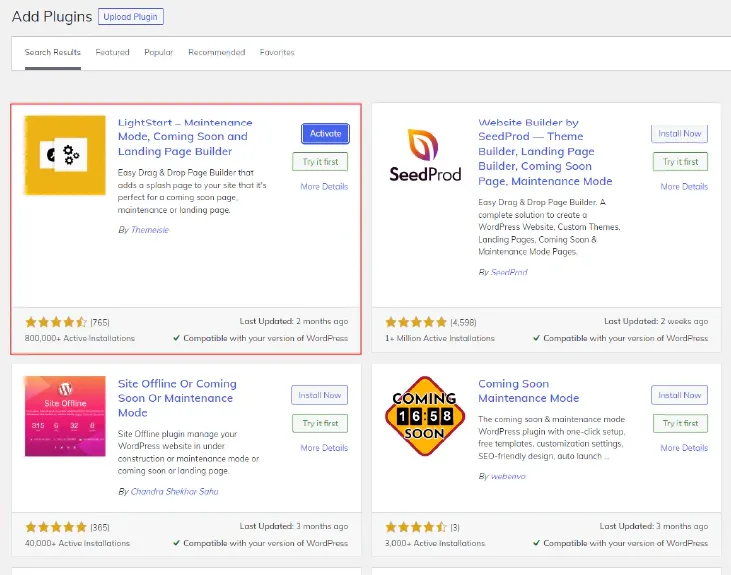Click Try it first for Coming Soon Maintenance Mode

tap(680, 423)
